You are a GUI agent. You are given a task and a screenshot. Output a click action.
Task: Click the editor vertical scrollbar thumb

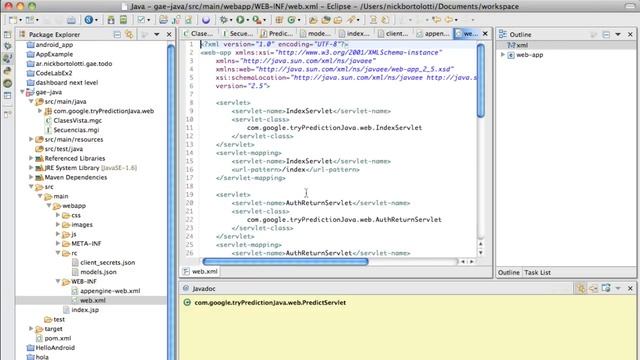481,80
